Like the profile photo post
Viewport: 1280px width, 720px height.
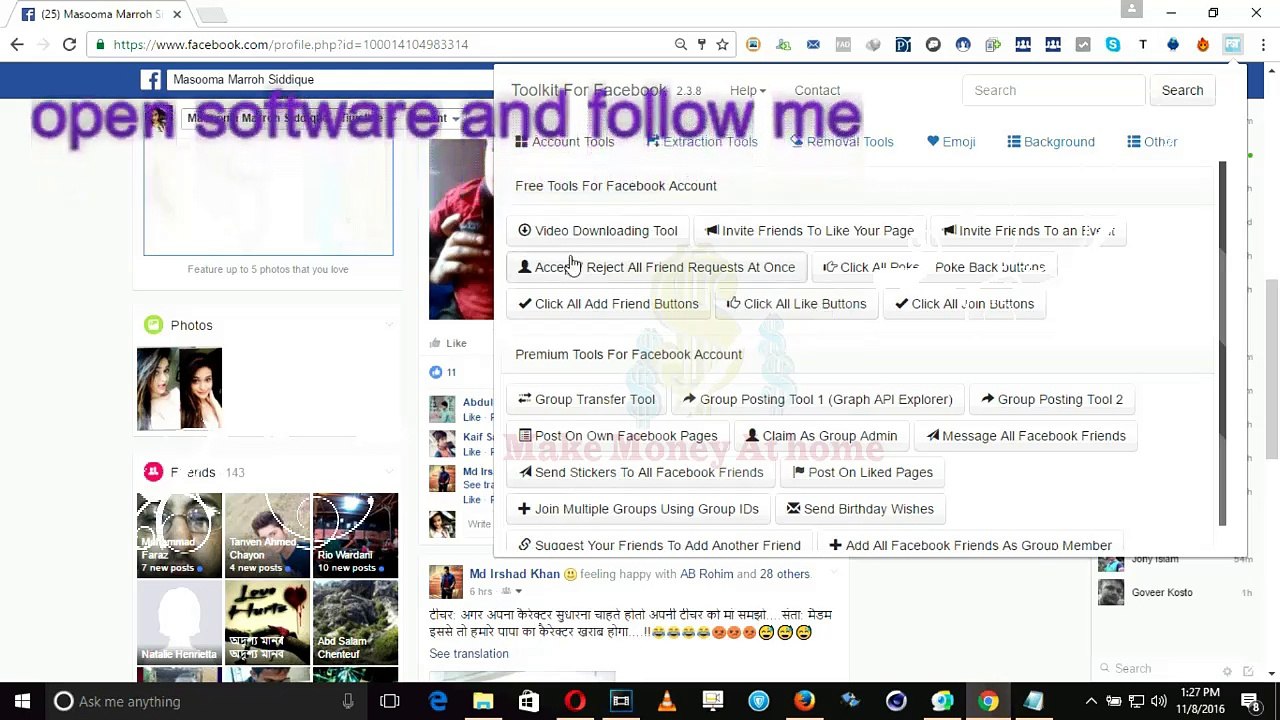448,343
